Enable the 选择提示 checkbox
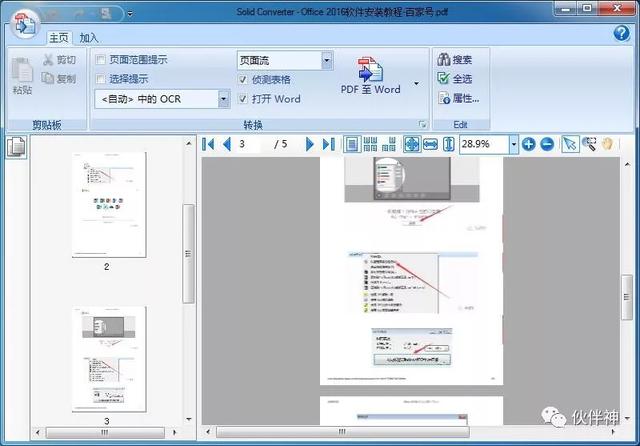Viewport: 640px width, 446px height. point(100,79)
